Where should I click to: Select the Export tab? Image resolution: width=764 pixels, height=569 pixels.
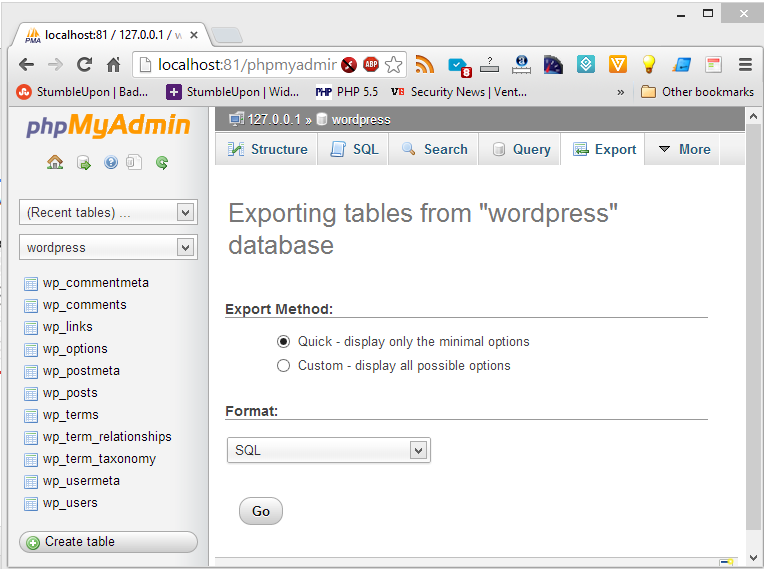pos(603,149)
